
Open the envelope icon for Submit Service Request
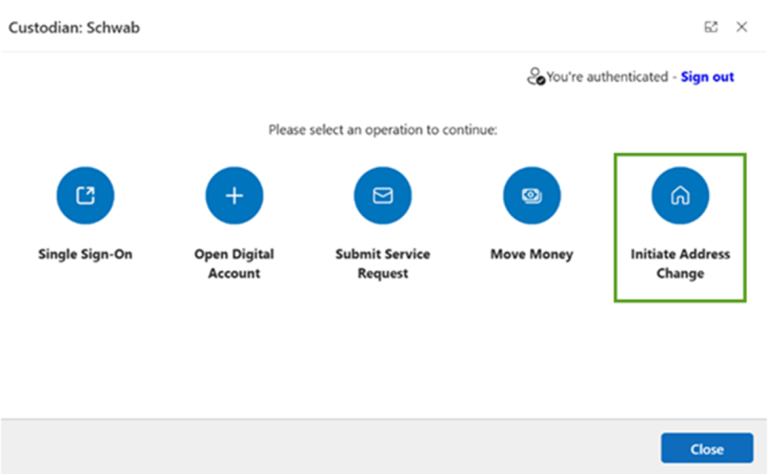[383, 195]
